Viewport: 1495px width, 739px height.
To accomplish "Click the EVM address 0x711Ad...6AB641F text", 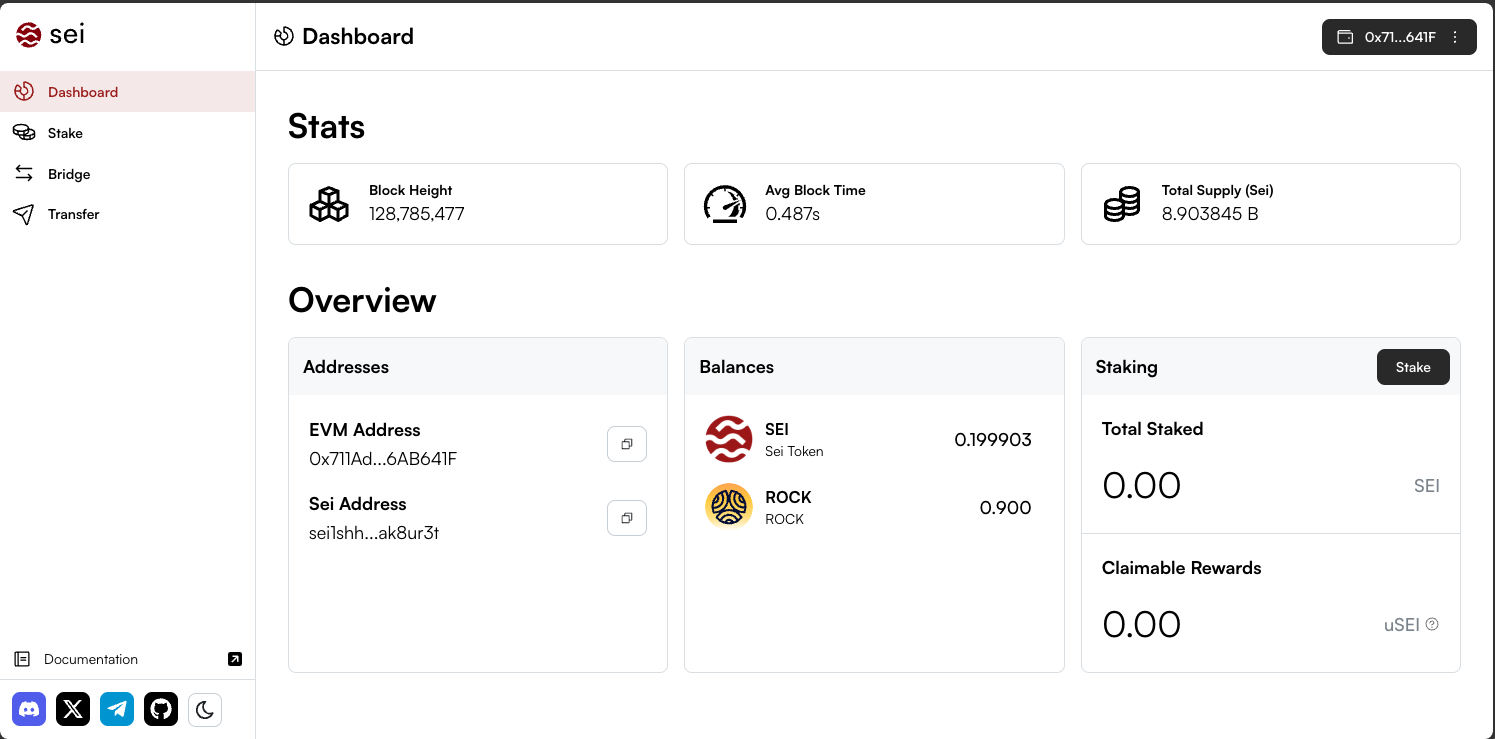I will pyautogui.click(x=383, y=459).
